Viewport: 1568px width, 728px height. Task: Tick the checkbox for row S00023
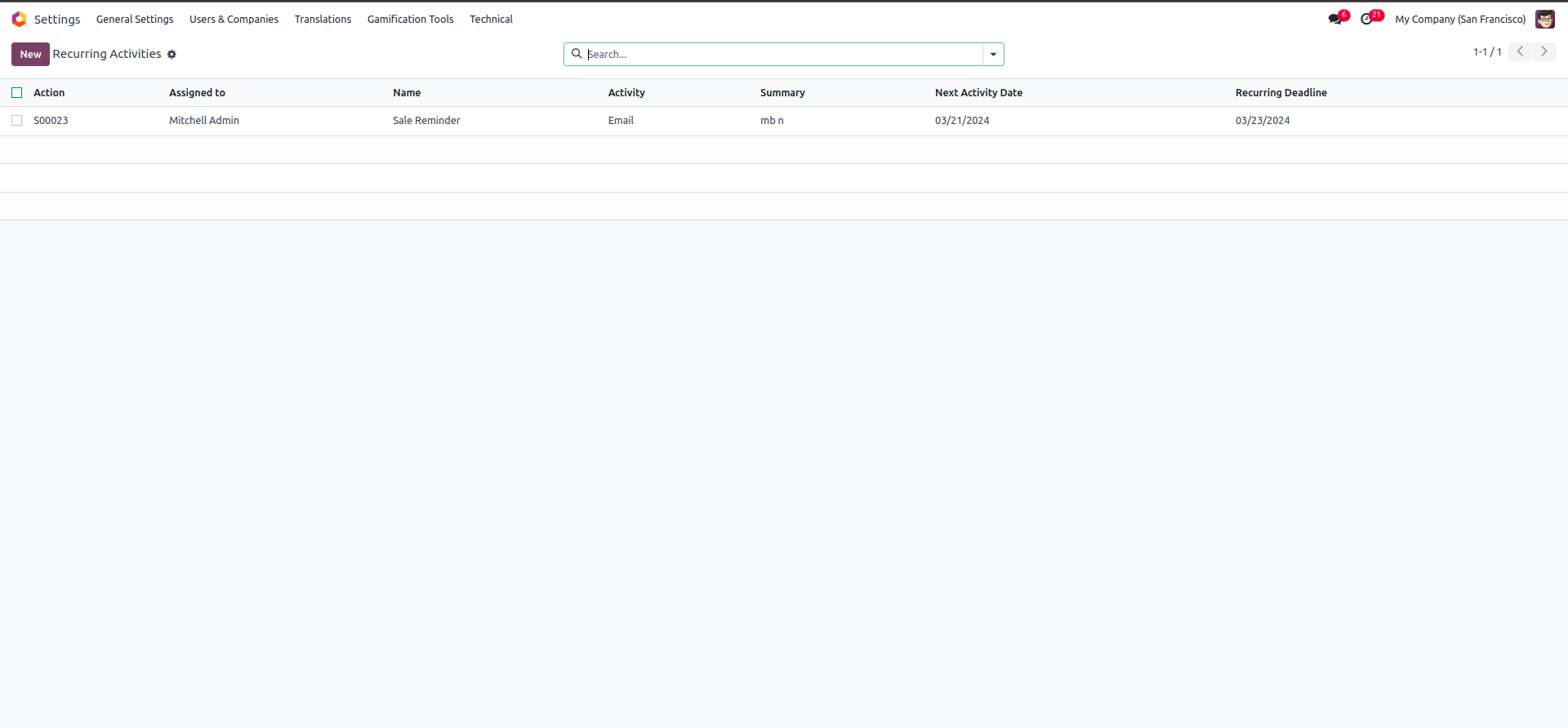click(17, 121)
